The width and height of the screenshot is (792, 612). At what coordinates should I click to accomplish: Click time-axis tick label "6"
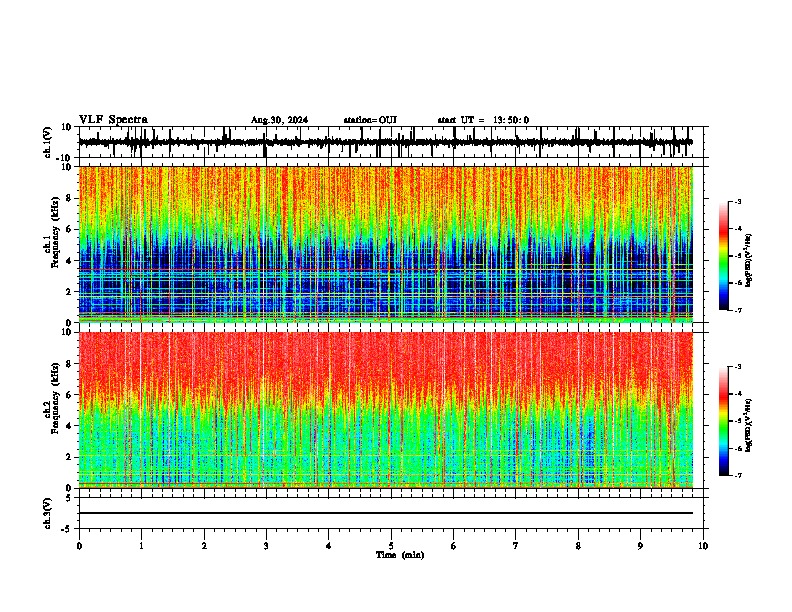454,546
